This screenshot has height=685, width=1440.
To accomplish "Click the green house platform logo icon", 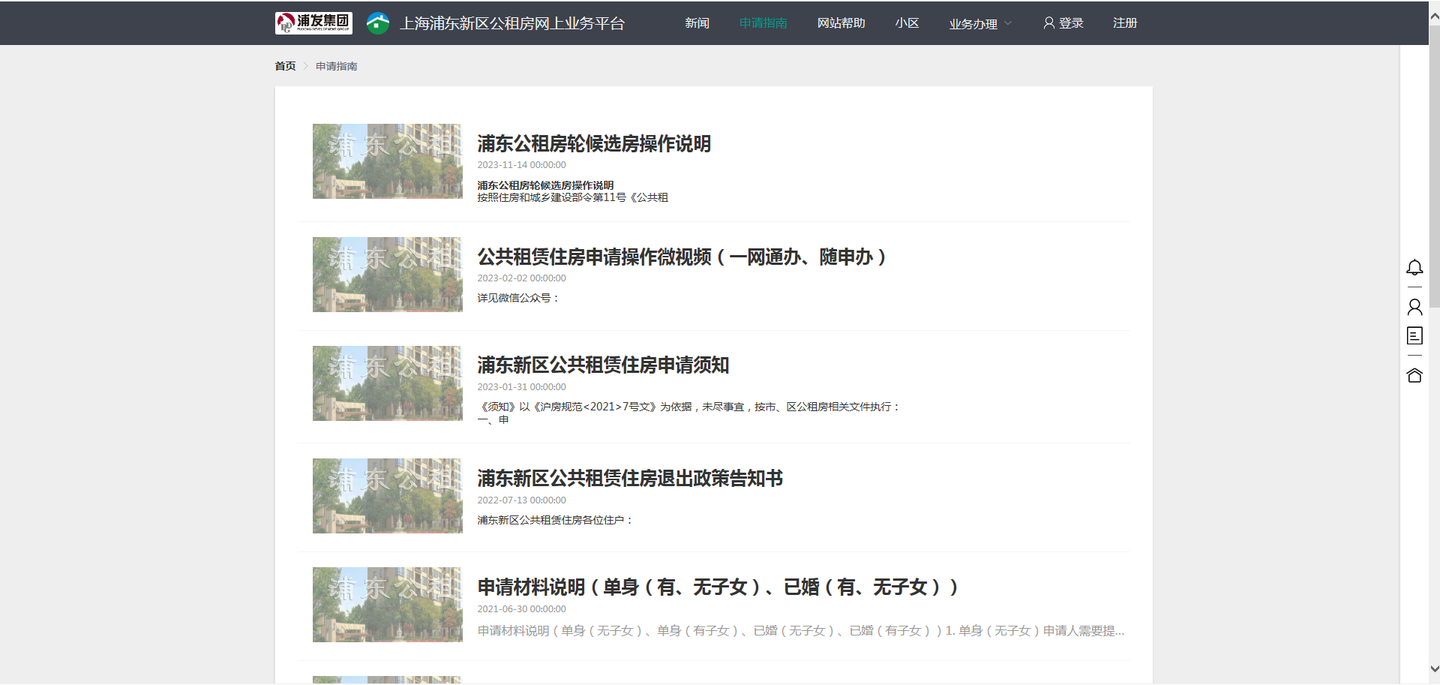I will 378,23.
